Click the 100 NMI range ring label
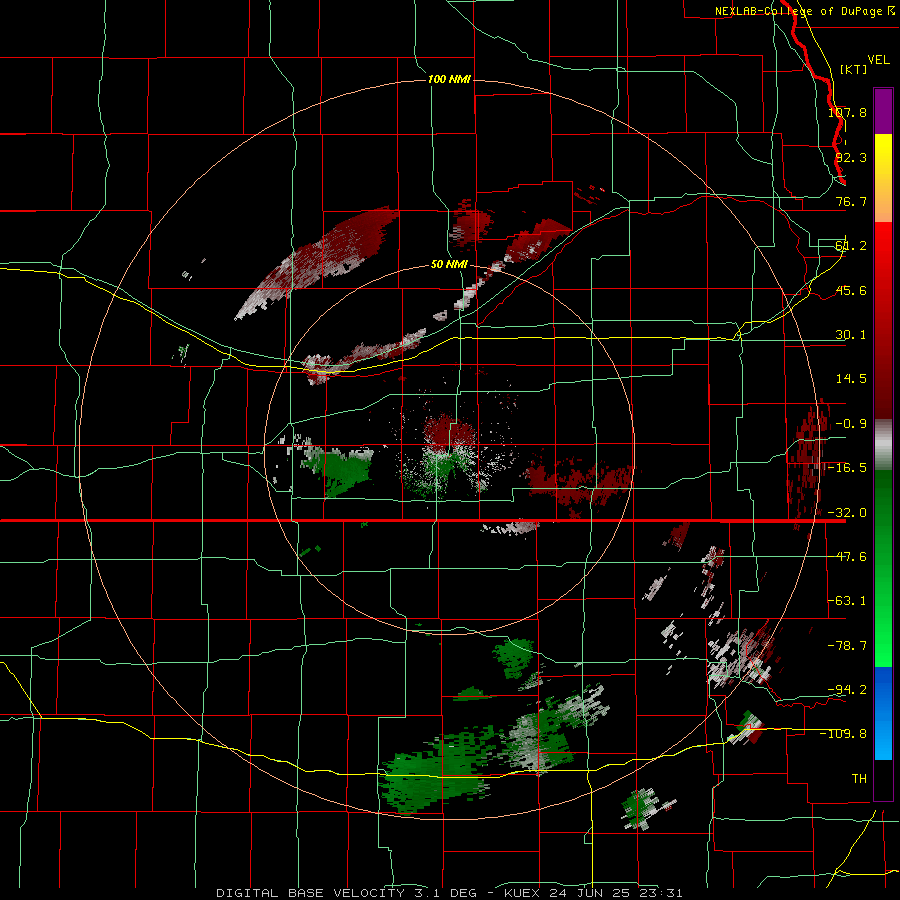Image resolution: width=900 pixels, height=900 pixels. [449, 79]
